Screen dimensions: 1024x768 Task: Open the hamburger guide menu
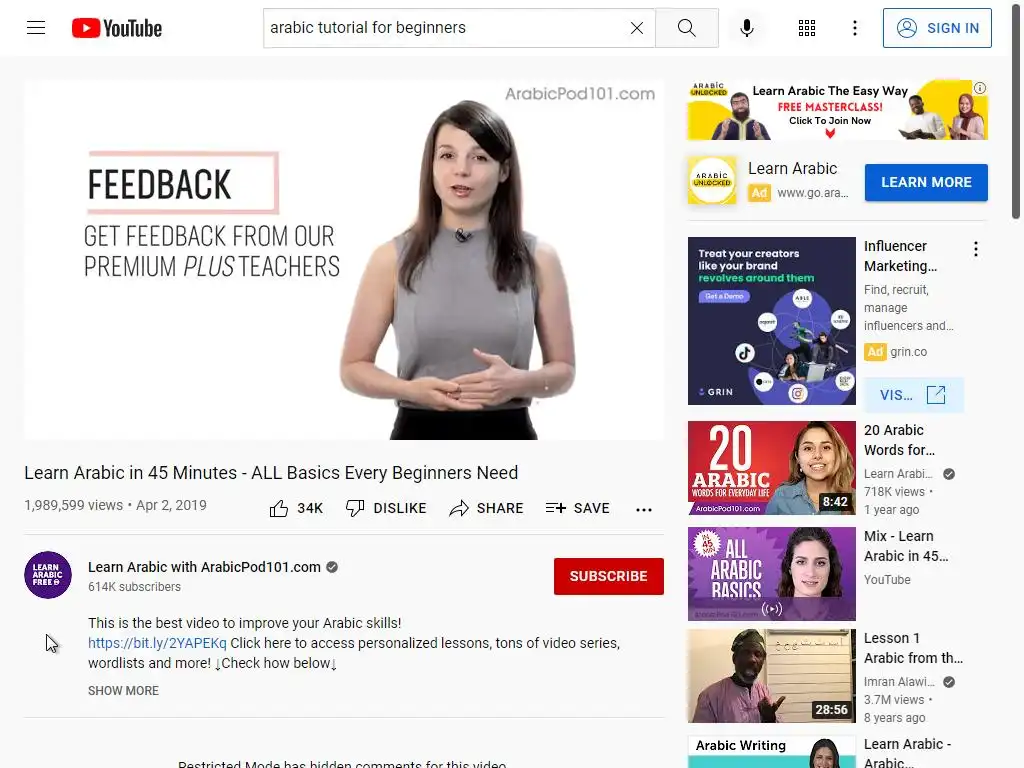(36, 28)
